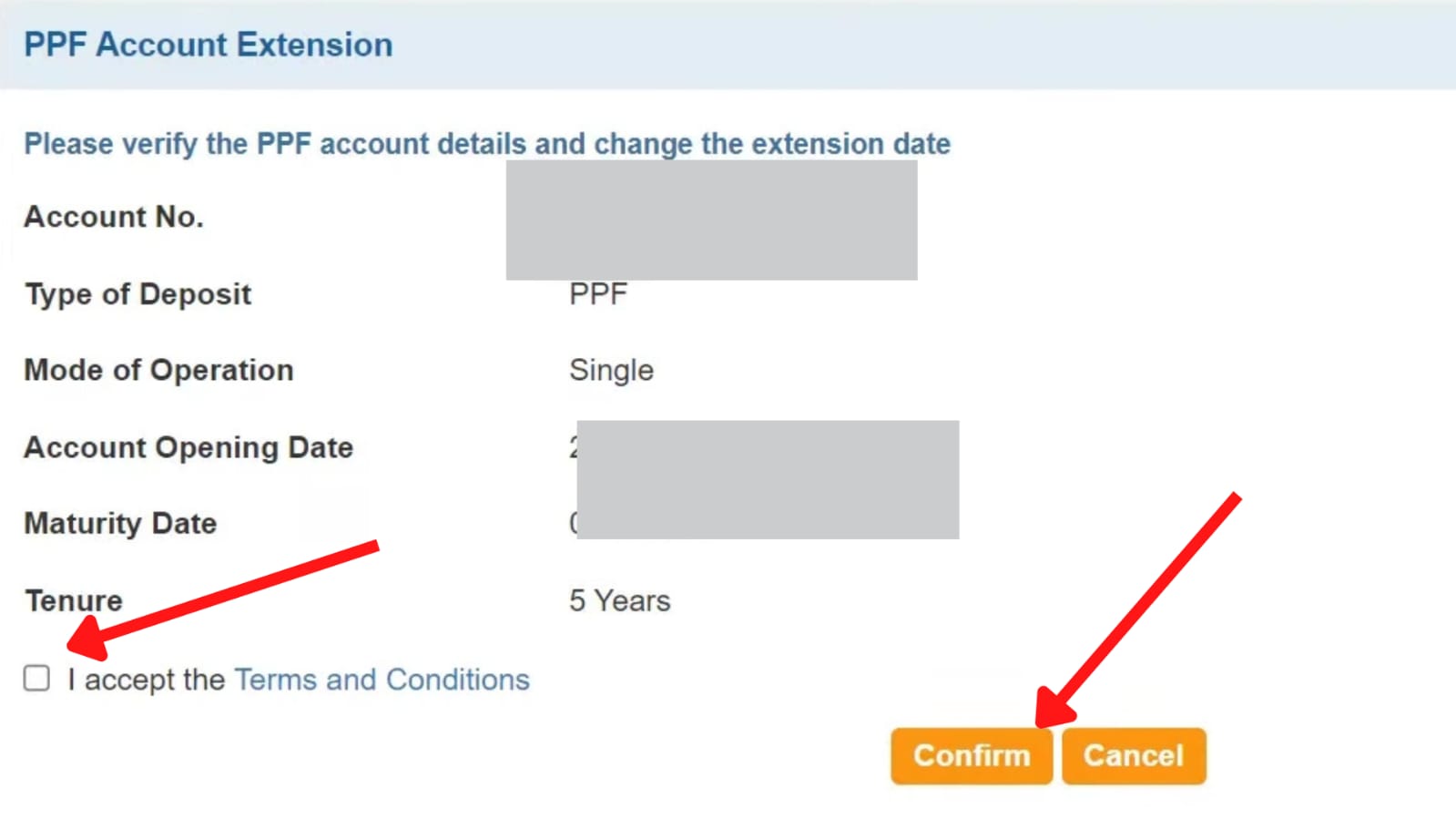The height and width of the screenshot is (819, 1456).
Task: Select the 'Single' mode of operation value
Action: [x=611, y=370]
